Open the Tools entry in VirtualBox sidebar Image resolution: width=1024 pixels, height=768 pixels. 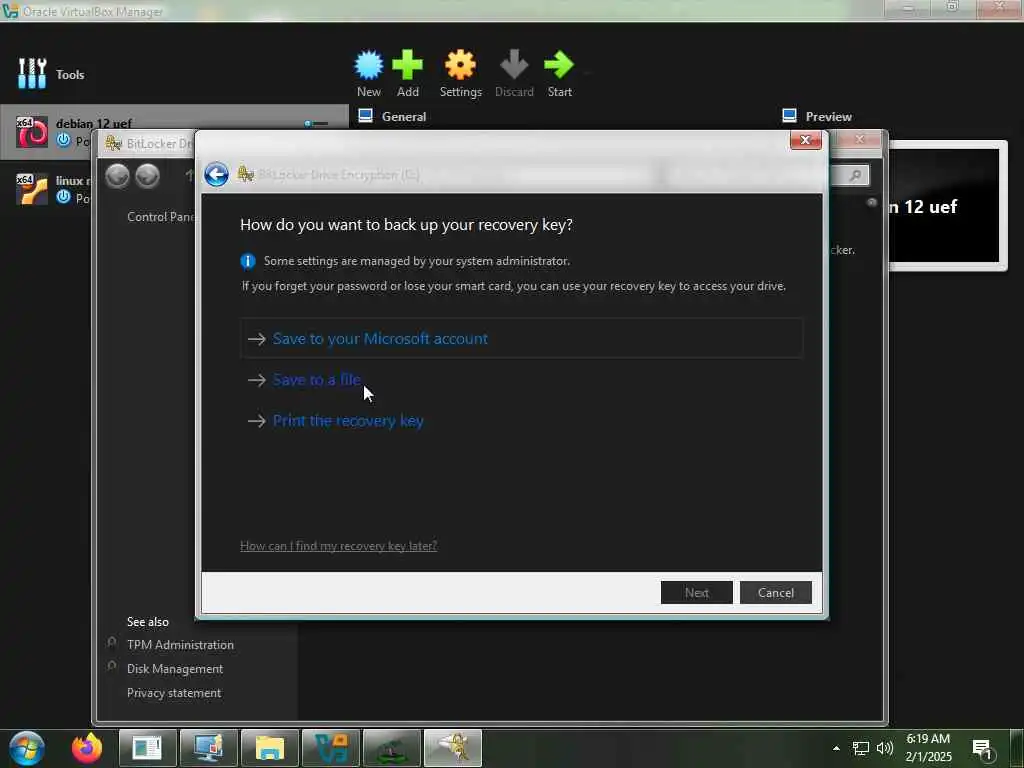tap(51, 74)
